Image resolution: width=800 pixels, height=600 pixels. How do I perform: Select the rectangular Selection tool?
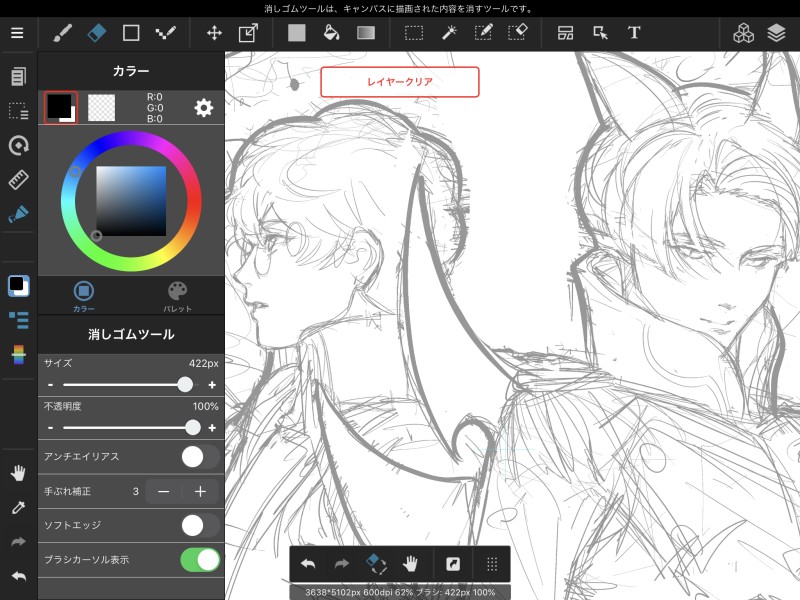pyautogui.click(x=414, y=33)
